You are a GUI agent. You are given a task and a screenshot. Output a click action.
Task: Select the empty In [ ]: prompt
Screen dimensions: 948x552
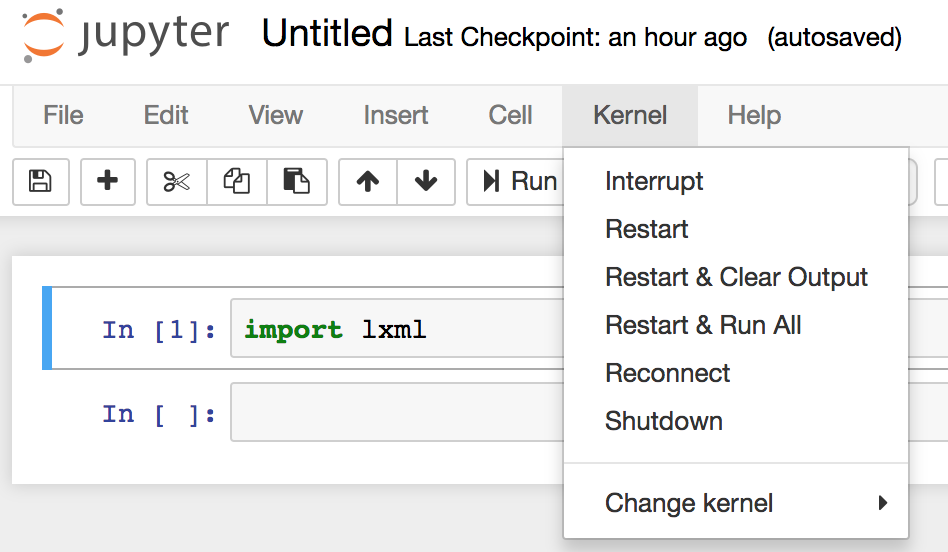tap(158, 415)
